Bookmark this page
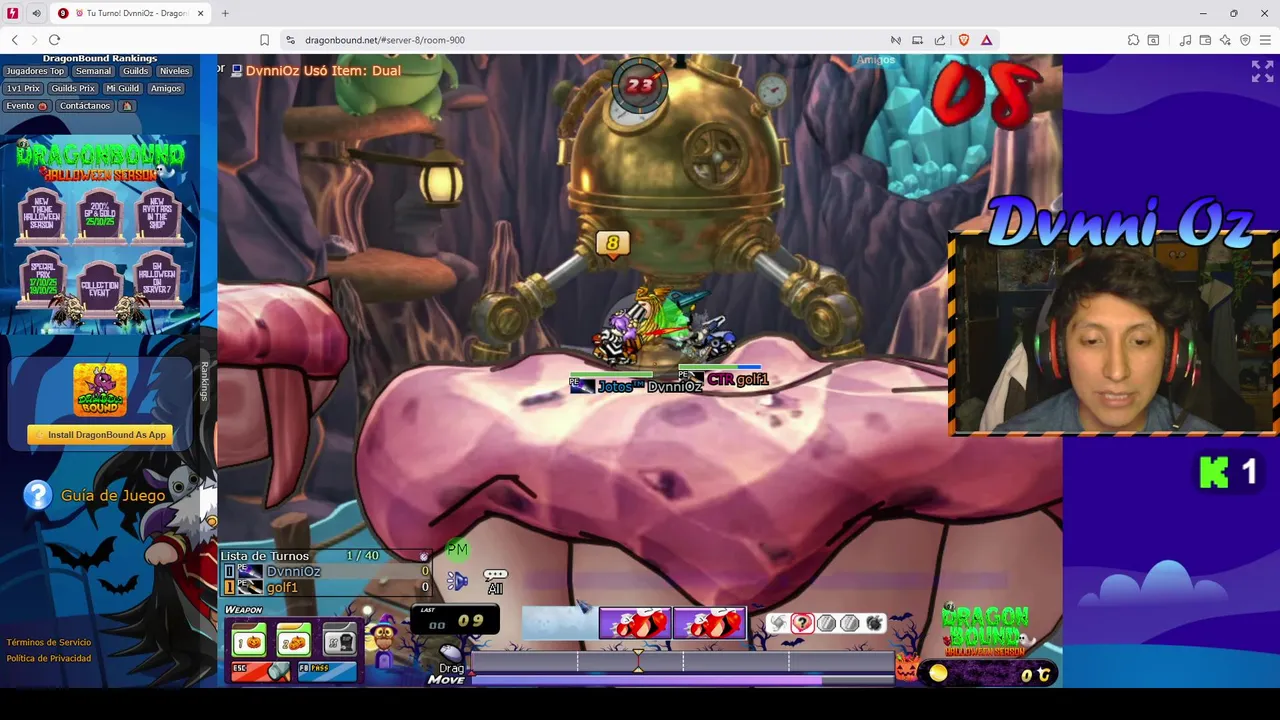 [264, 40]
